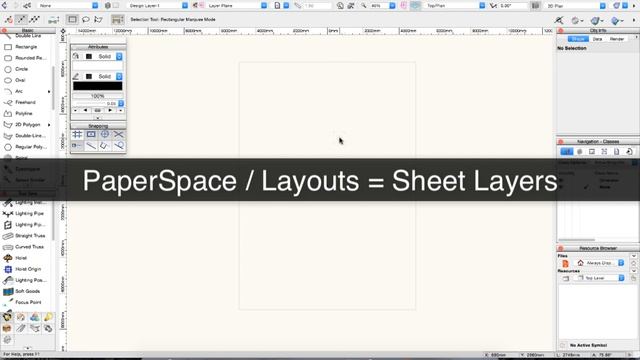The height and width of the screenshot is (360, 640).
Task: Choose Rectangular Marquee selection mode
Action: click(x=72, y=19)
